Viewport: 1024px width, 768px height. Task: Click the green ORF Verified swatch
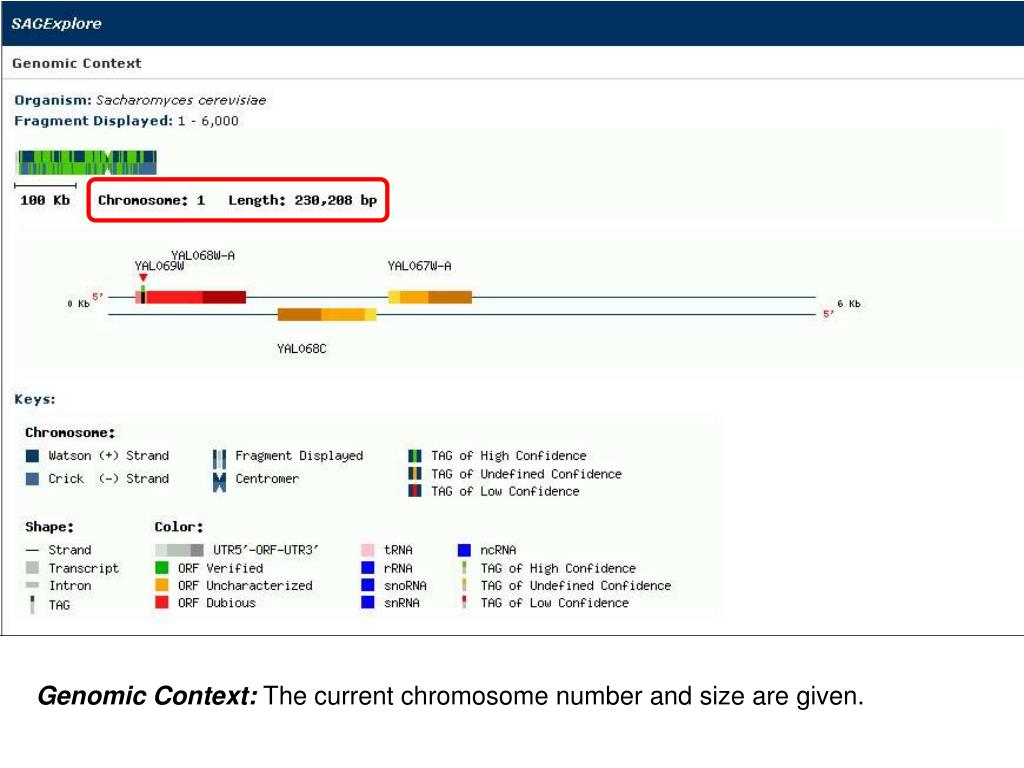coord(162,568)
